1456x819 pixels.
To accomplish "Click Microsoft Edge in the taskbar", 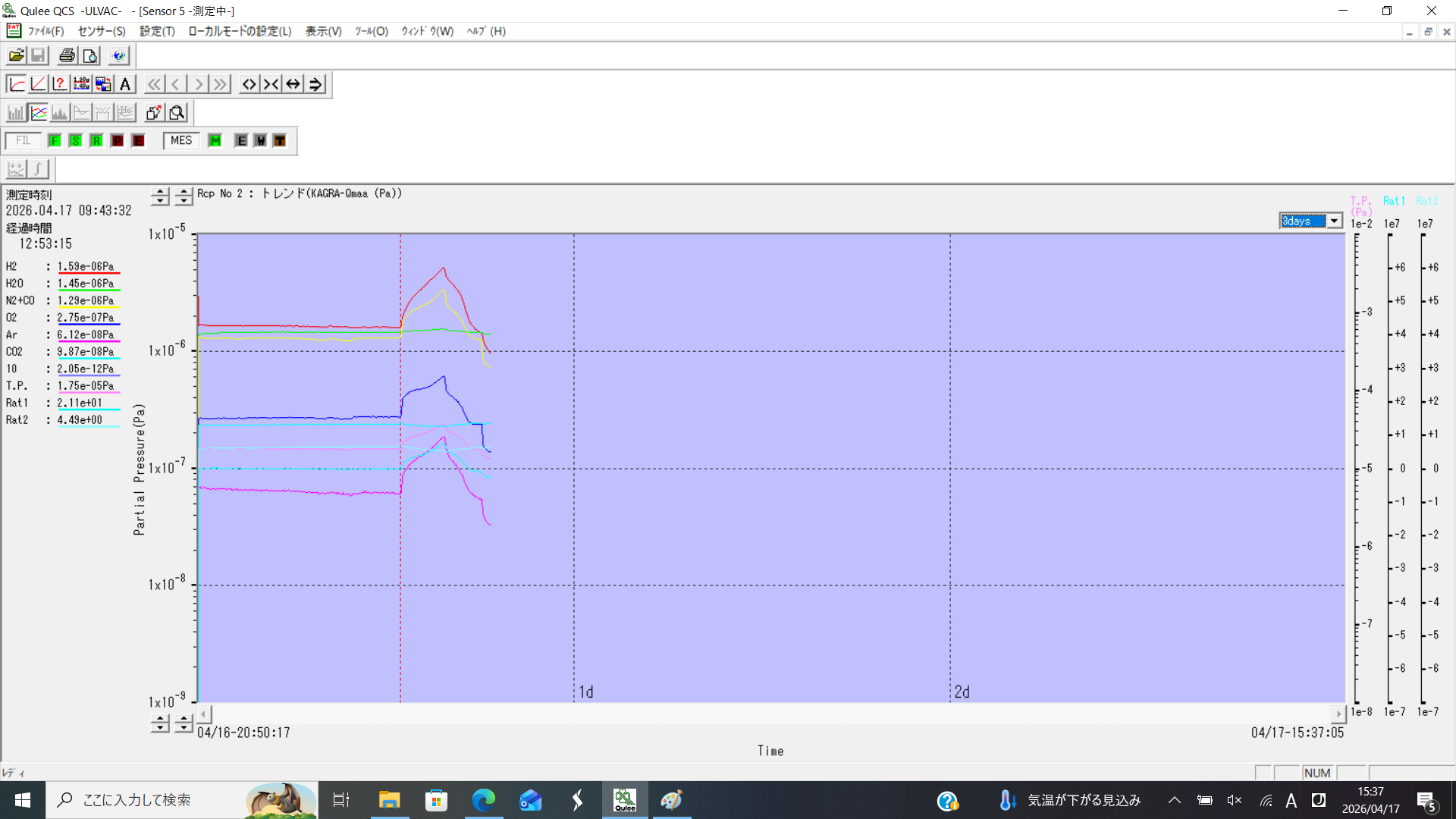I will pyautogui.click(x=483, y=800).
